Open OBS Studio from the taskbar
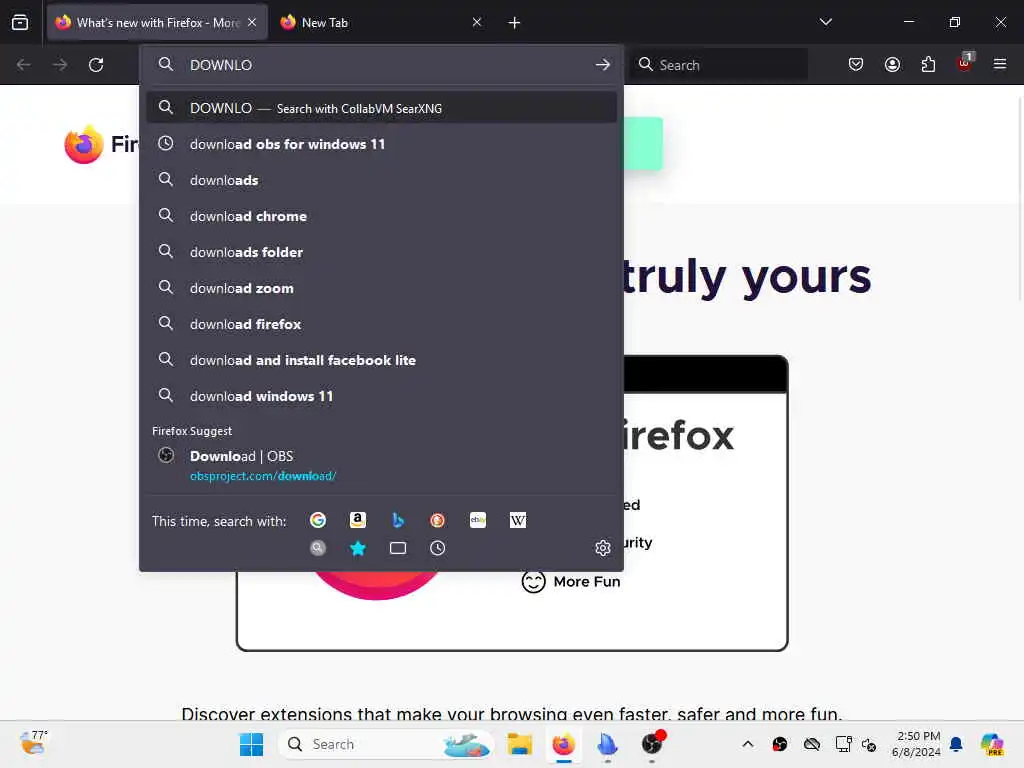The height and width of the screenshot is (768, 1024). click(652, 744)
